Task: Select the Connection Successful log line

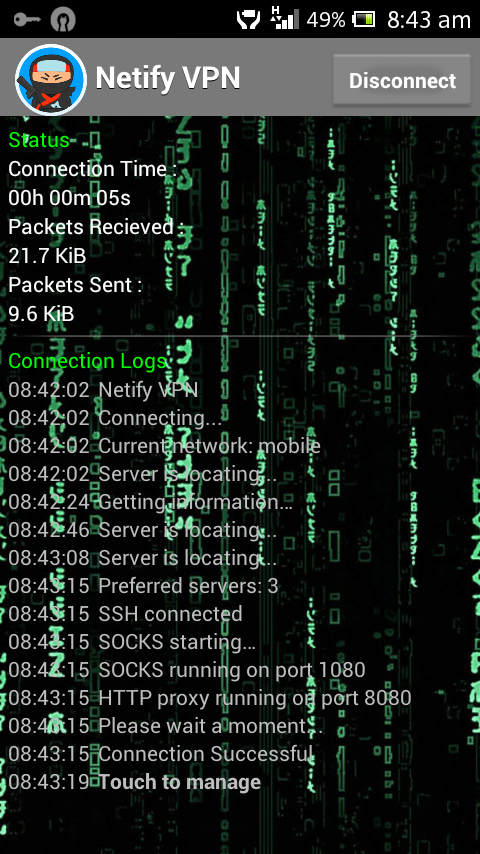Action: pos(160,754)
